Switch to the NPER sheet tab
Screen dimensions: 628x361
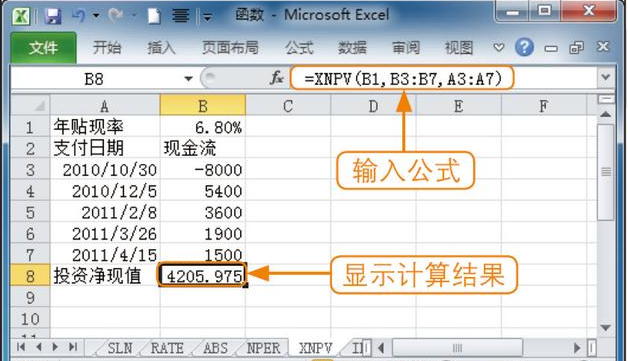pos(263,348)
